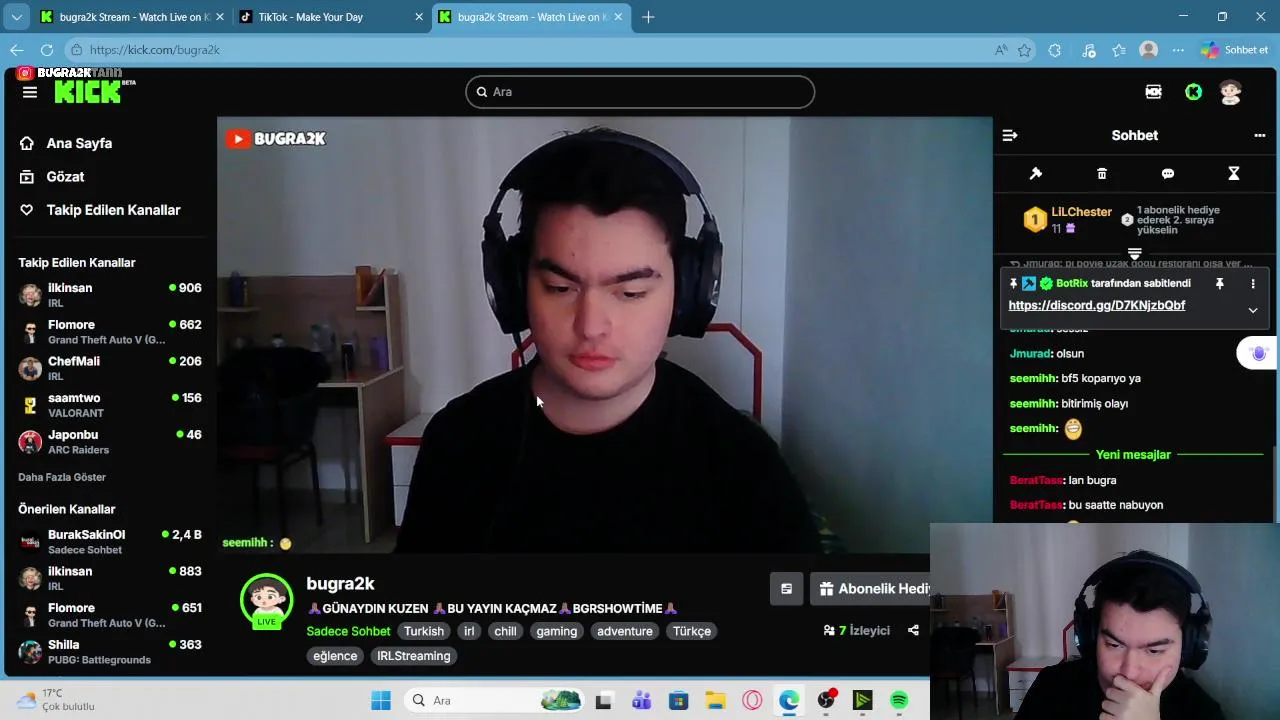Open recommended channel Shilla
1280x720 pixels.
tap(110, 652)
